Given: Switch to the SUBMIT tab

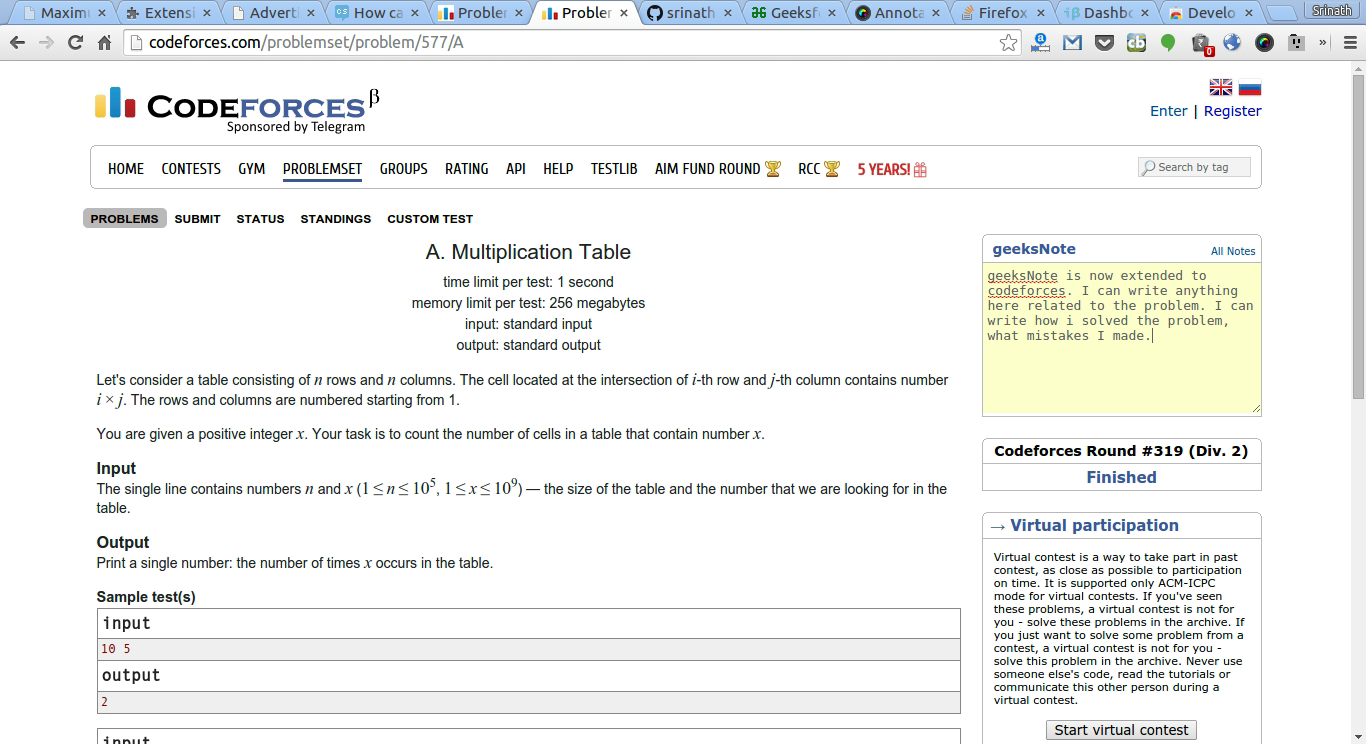Looking at the screenshot, I should click(x=197, y=219).
